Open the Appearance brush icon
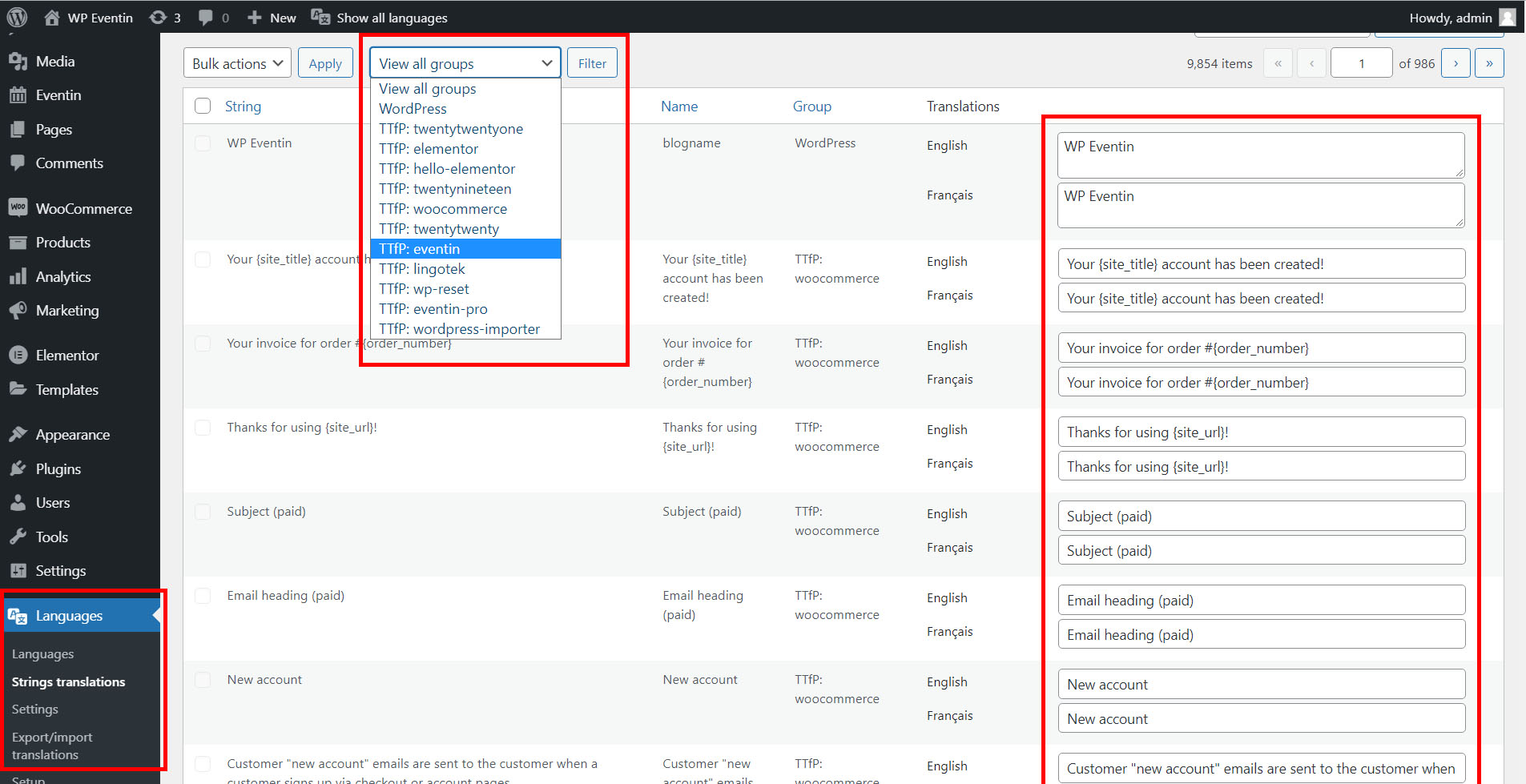 [x=18, y=434]
